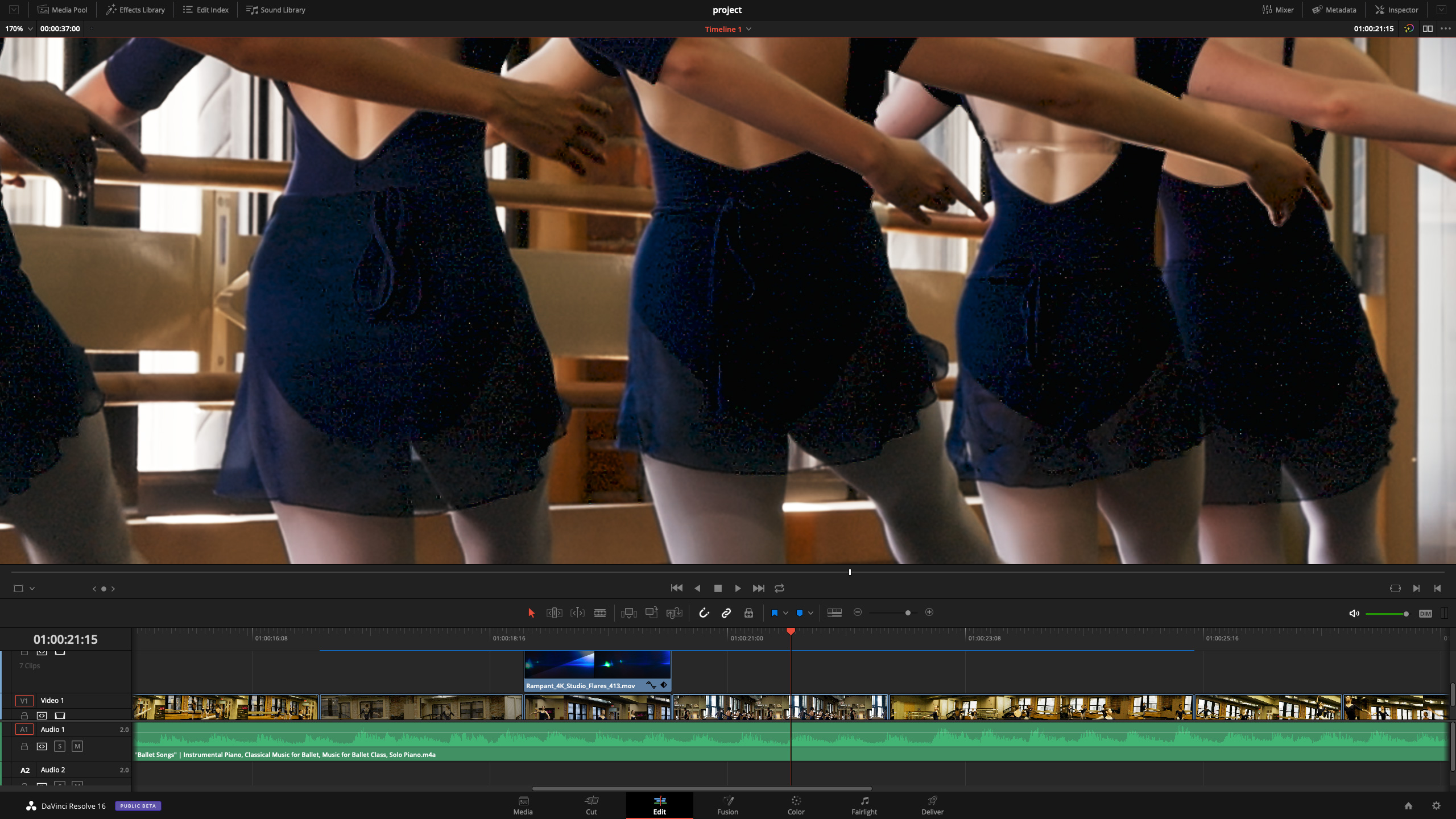Stop playback
Screen dimensions: 1456x819
718,589
